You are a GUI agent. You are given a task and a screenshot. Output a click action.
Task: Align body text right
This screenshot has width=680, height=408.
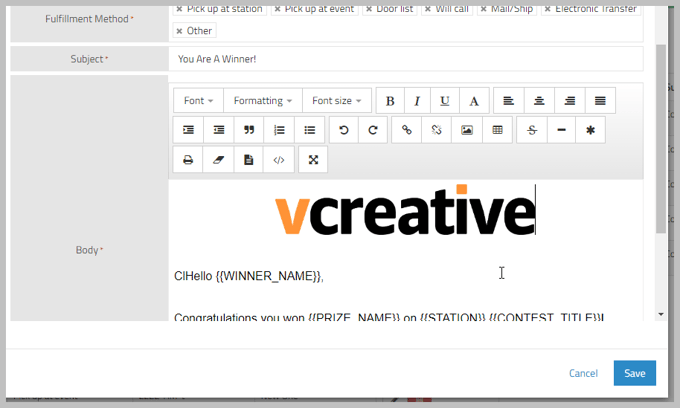(x=569, y=101)
